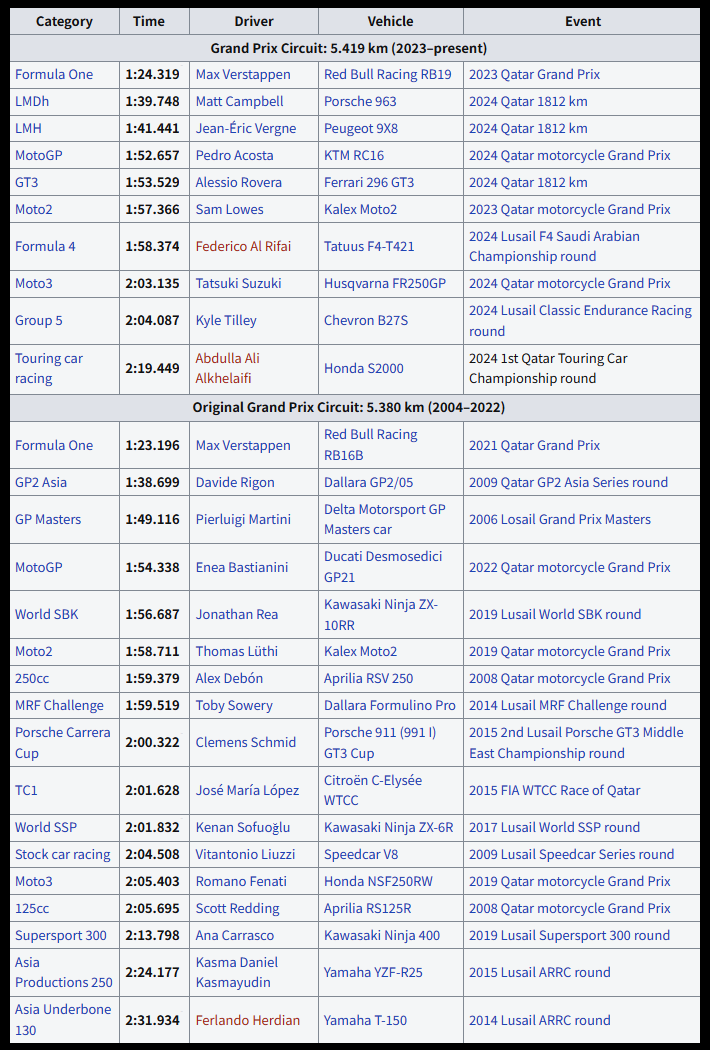The width and height of the screenshot is (710, 1050).
Task: Open Sam Lowes link
Action: [230, 209]
